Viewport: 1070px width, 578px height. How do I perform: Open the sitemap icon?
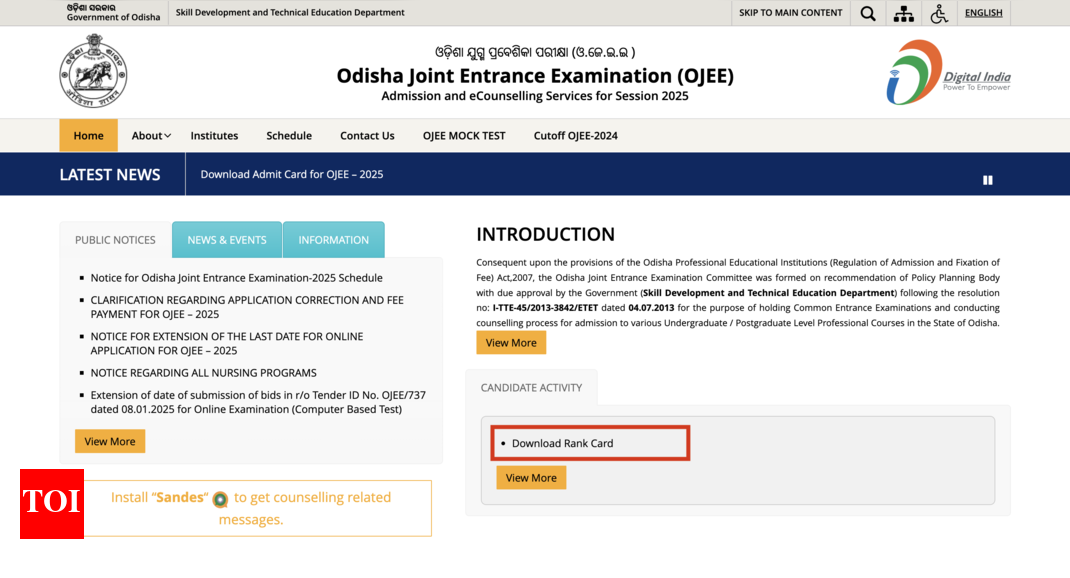904,13
